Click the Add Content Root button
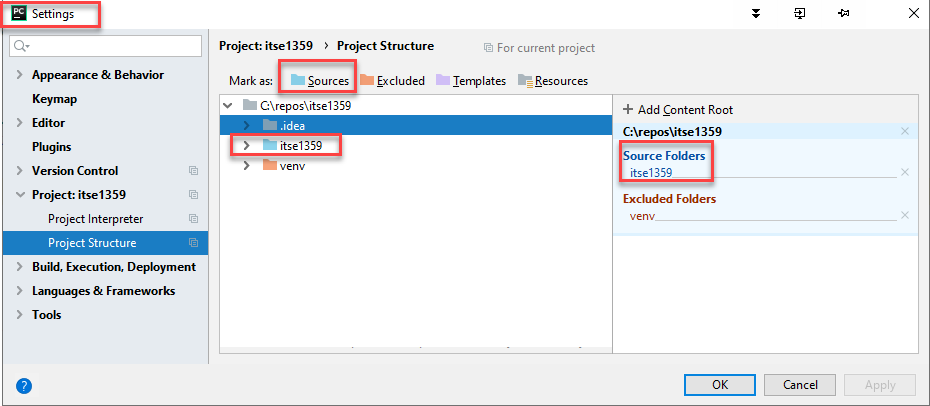Image resolution: width=930 pixels, height=406 pixels. [x=678, y=109]
